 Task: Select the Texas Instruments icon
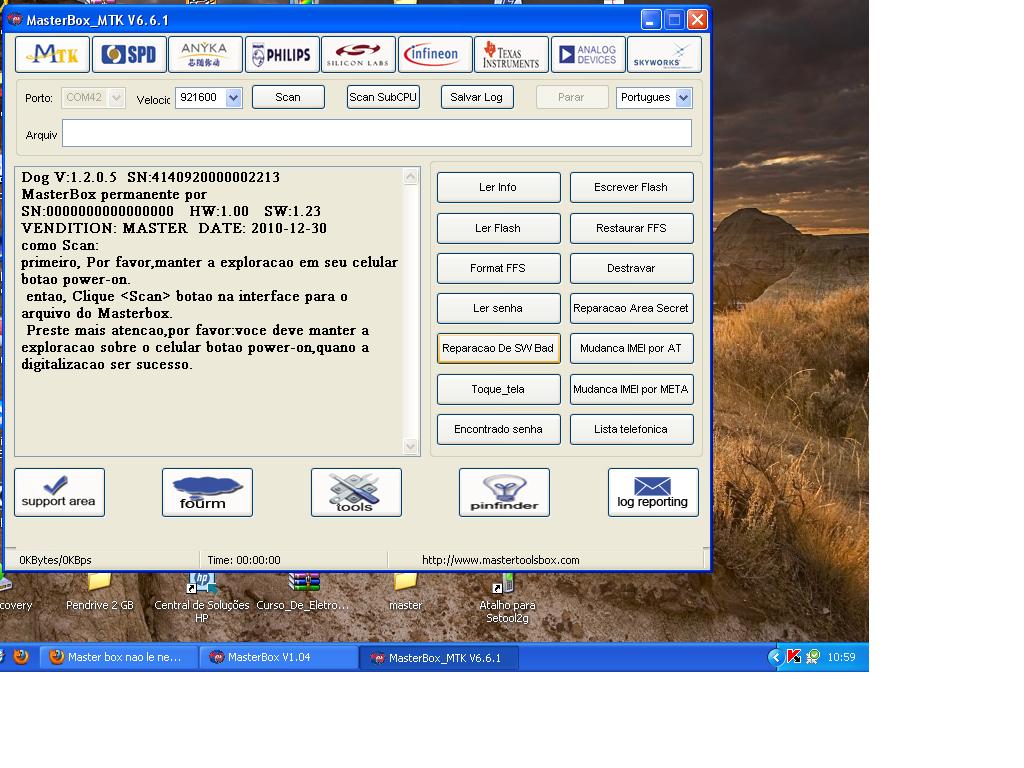point(511,55)
